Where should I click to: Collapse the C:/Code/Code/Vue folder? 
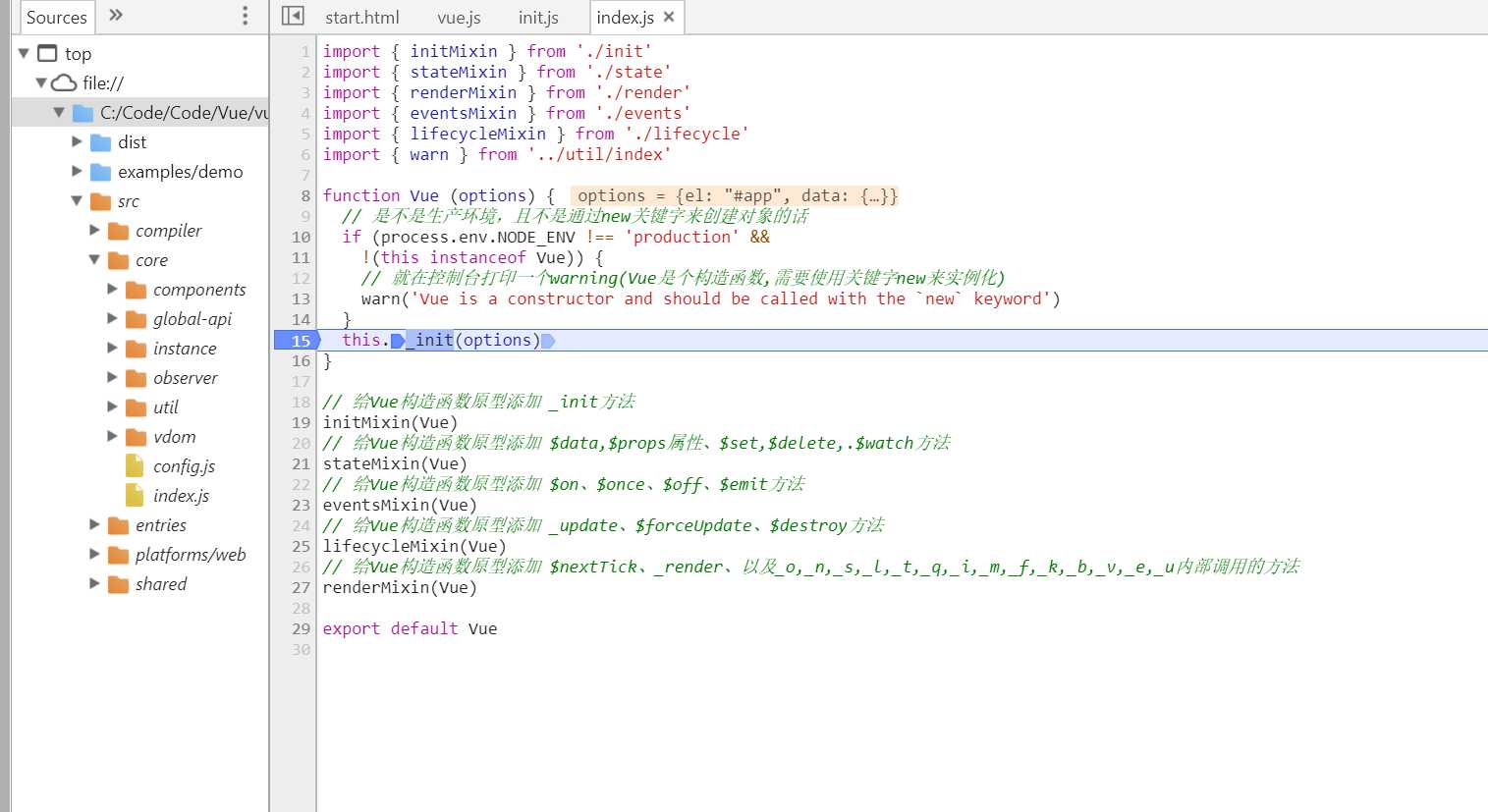click(x=59, y=112)
